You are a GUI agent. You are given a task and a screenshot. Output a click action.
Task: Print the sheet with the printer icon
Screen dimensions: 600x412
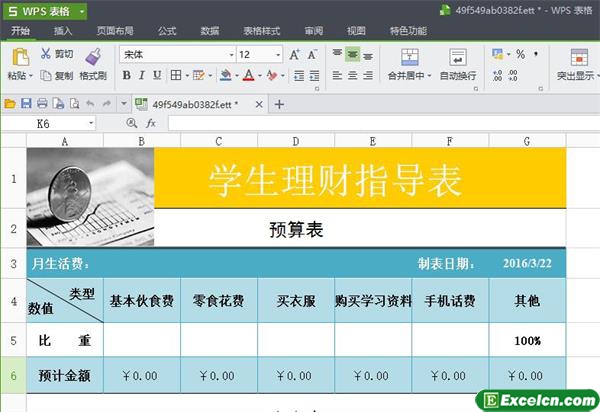point(42,104)
